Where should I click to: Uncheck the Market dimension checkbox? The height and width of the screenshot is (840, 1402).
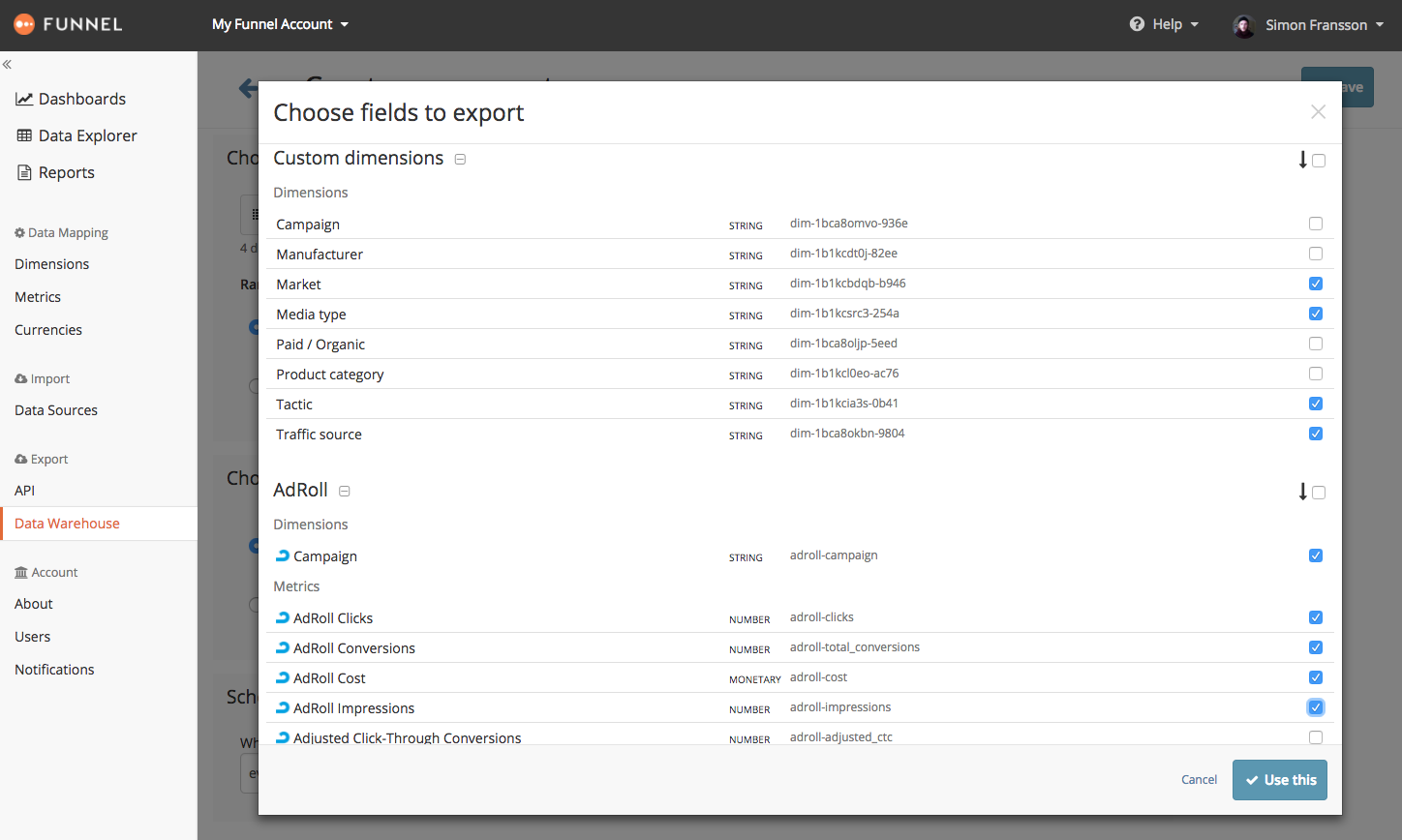[1316, 284]
